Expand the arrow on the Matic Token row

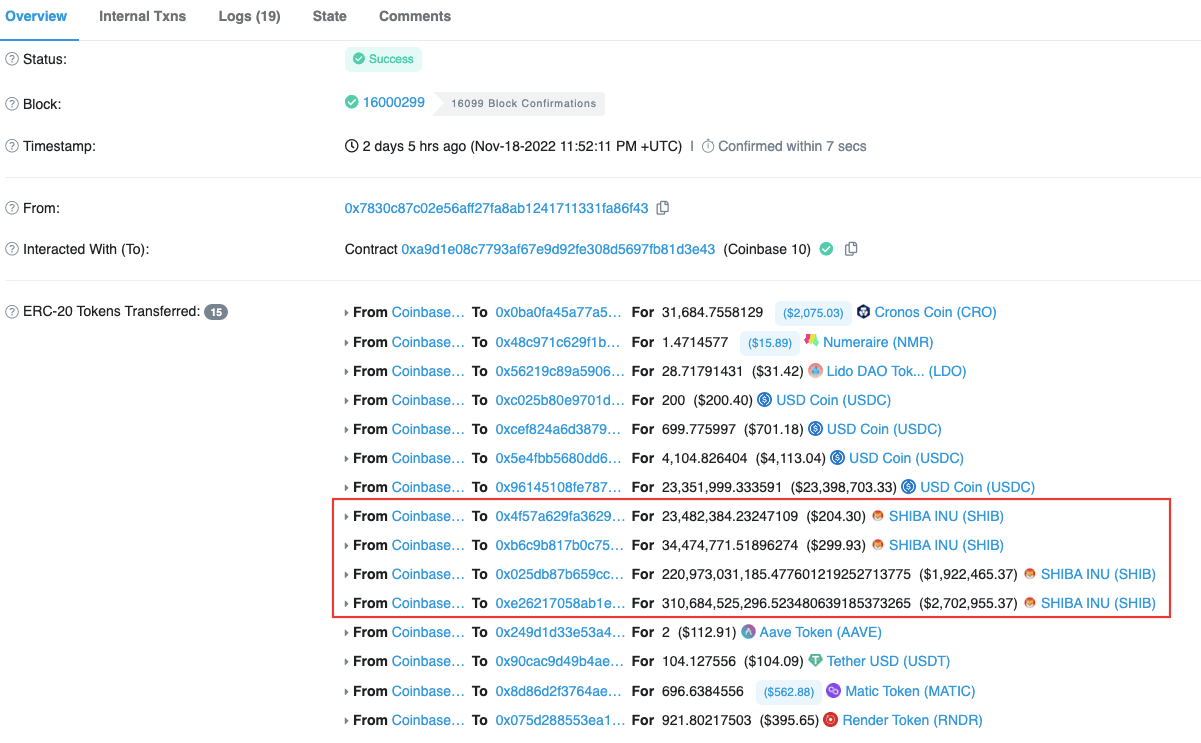click(x=347, y=692)
